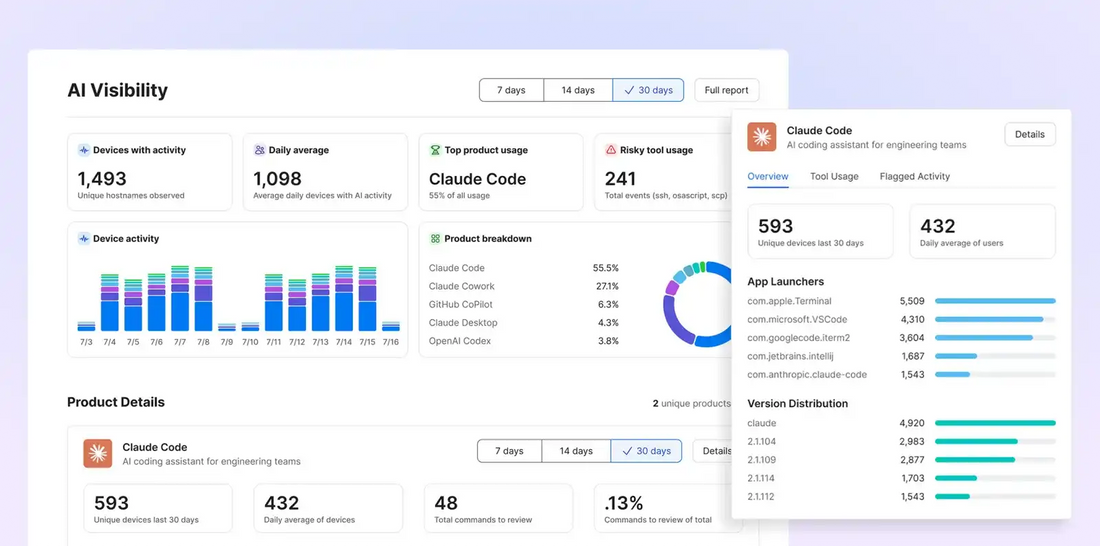Select the 14 days range at top

578,90
